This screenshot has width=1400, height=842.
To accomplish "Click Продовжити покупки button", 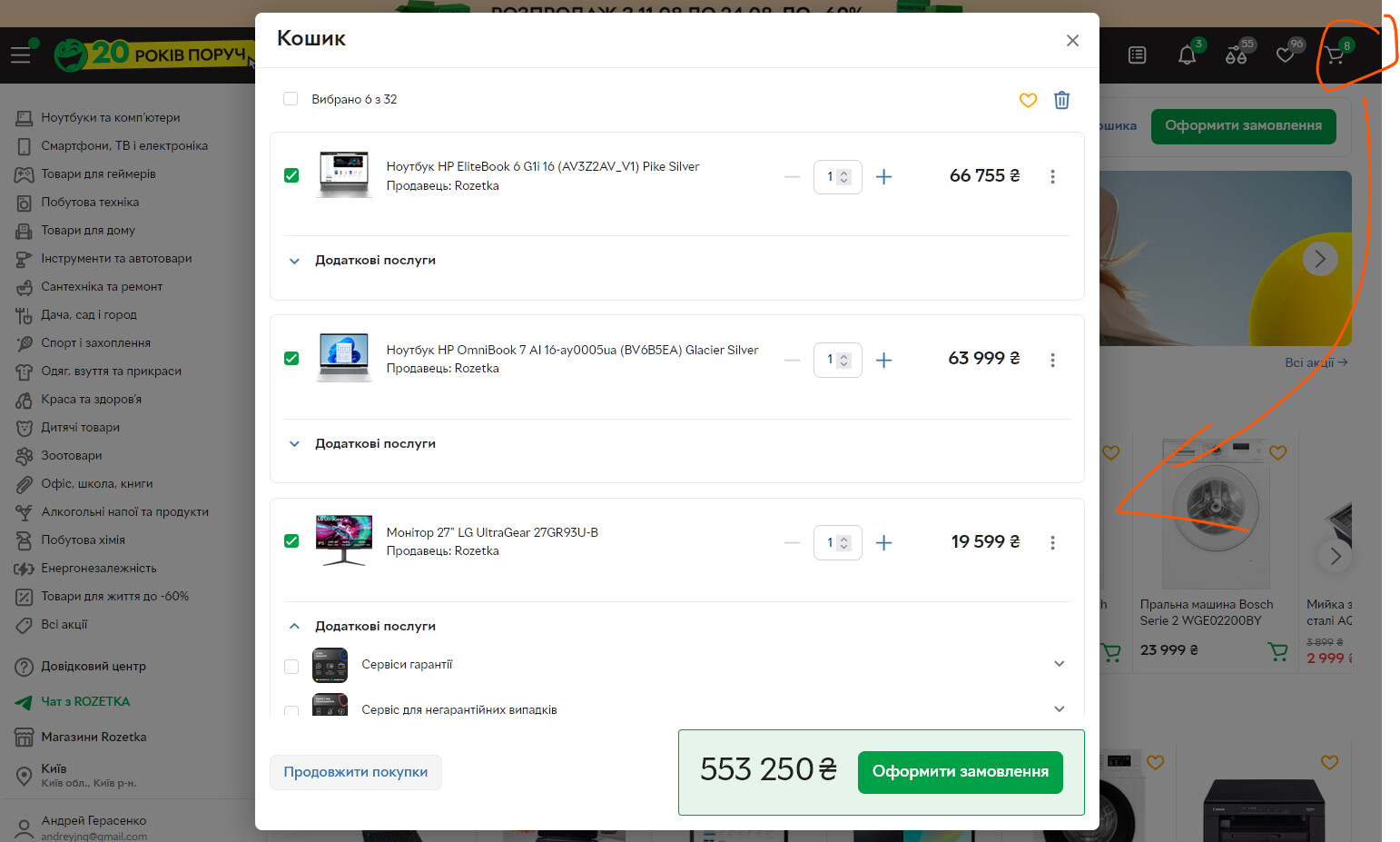I will [355, 772].
